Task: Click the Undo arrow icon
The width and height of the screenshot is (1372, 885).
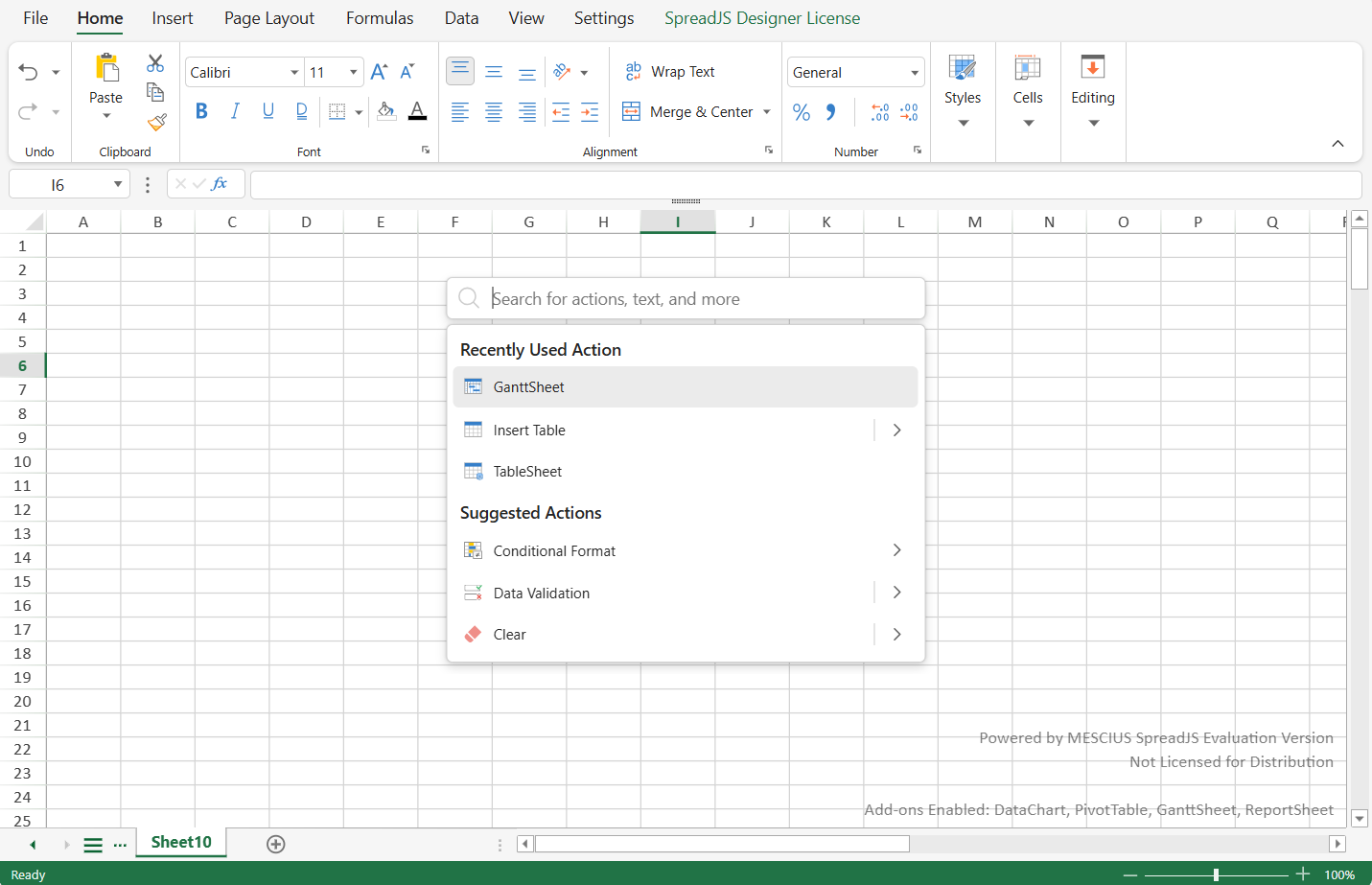Action: 28,72
